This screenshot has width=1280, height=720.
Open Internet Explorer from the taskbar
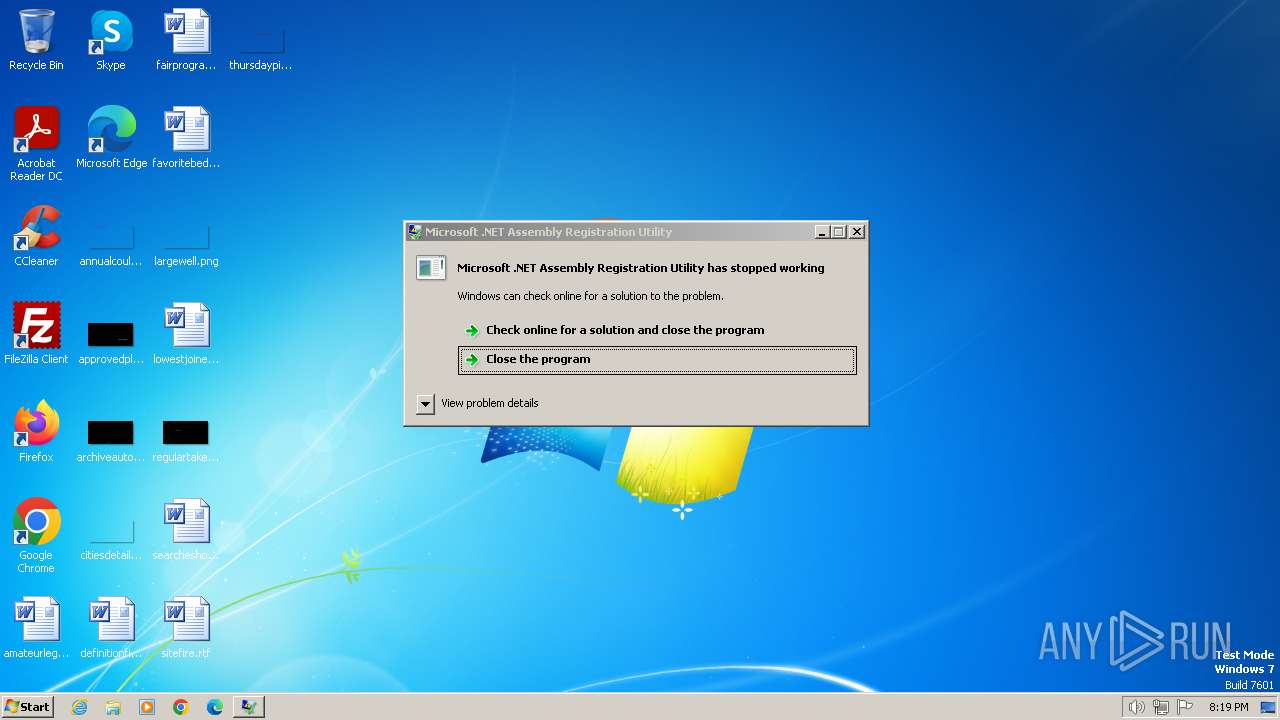[x=79, y=707]
